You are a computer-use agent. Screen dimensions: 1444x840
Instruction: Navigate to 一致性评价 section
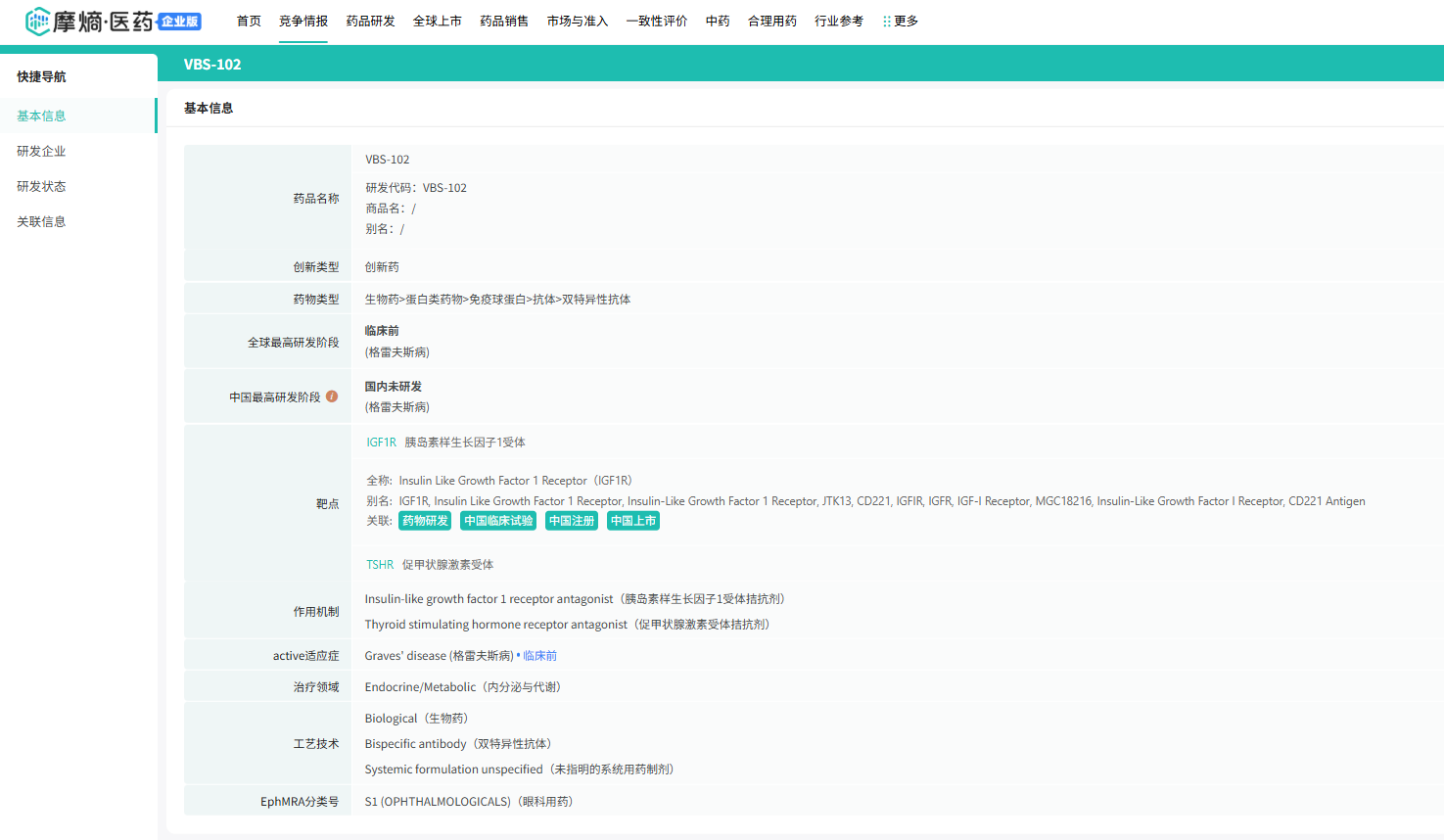click(x=656, y=21)
